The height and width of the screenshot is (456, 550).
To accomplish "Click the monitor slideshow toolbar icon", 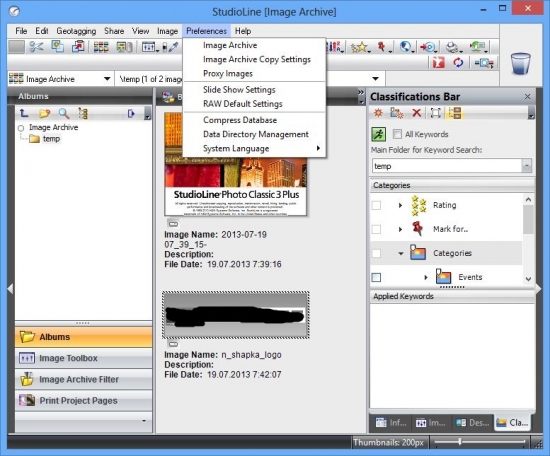I will tap(477, 47).
